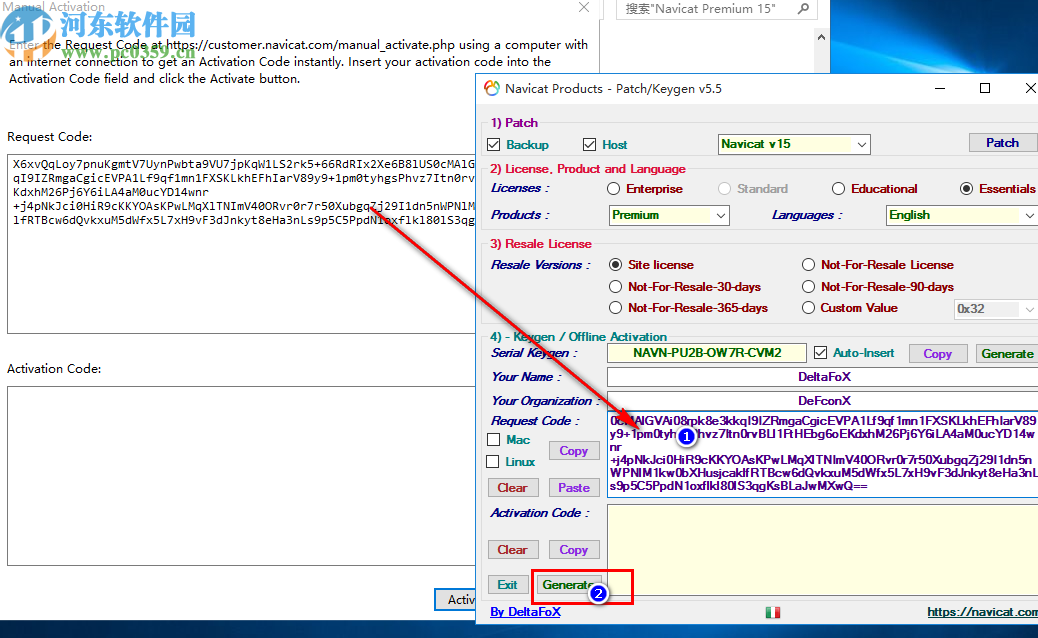The width and height of the screenshot is (1038, 638).
Task: Toggle the Host checkbox
Action: 589,144
